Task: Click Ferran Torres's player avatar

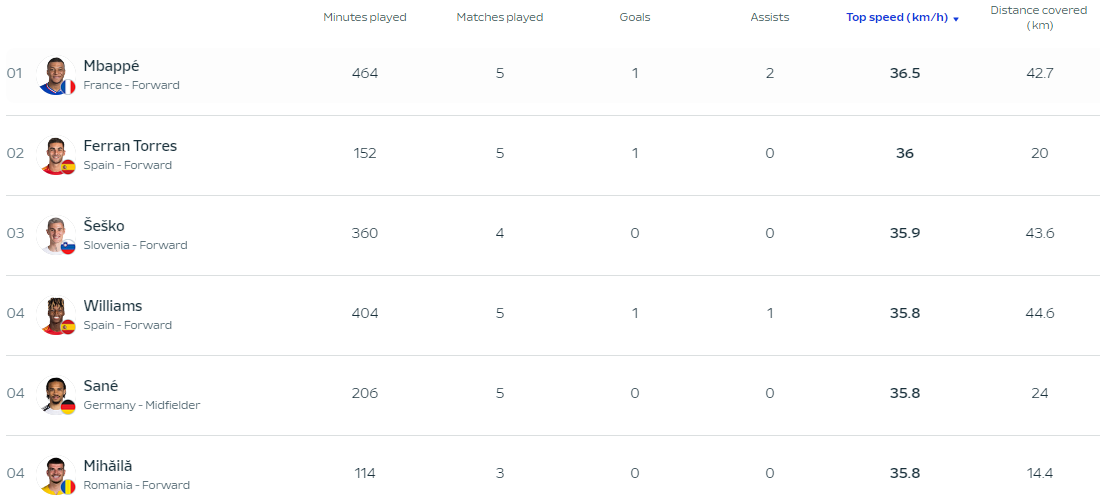Action: tap(56, 156)
